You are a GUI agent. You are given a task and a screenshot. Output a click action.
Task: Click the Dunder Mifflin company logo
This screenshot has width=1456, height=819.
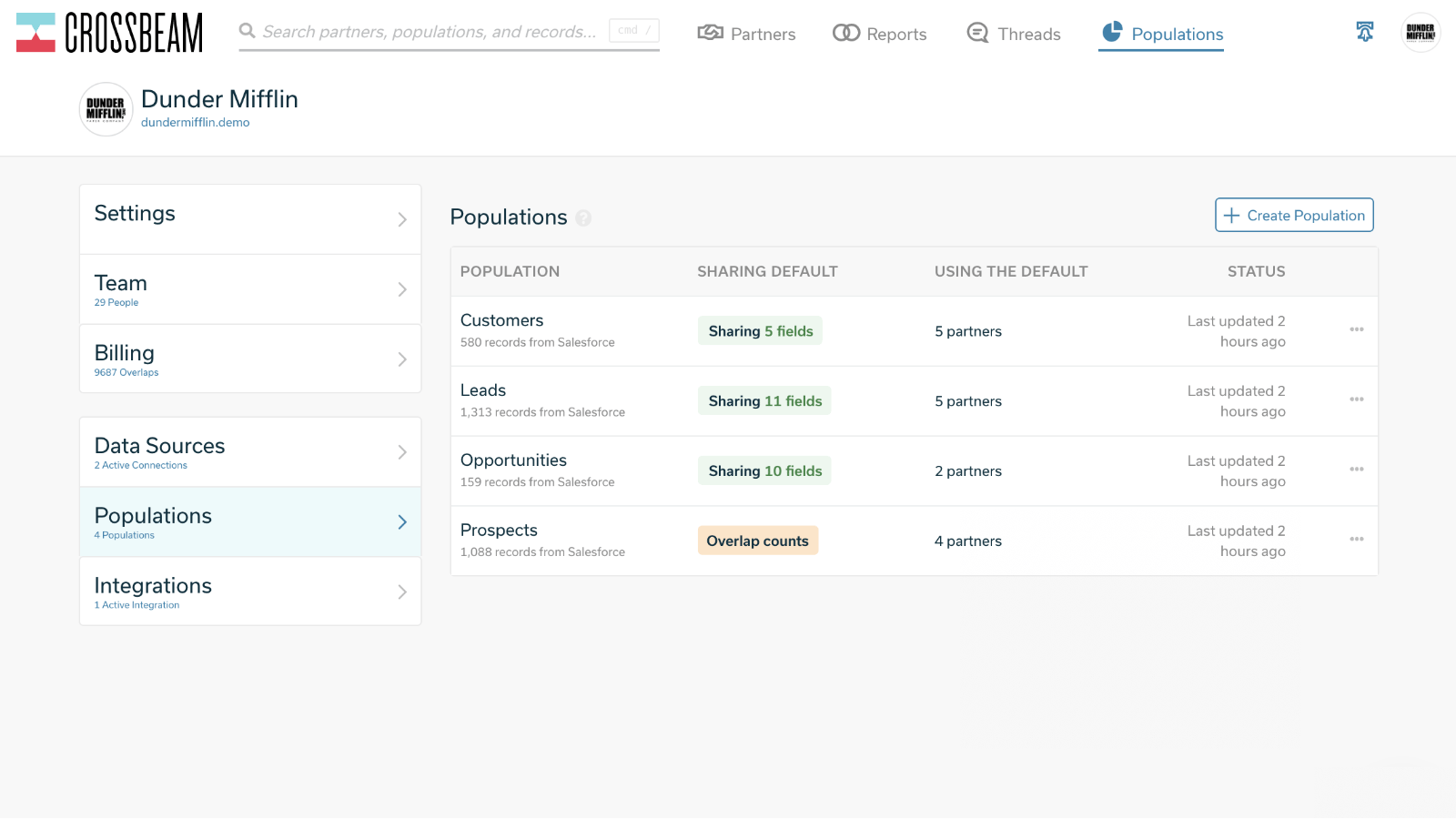(x=106, y=109)
